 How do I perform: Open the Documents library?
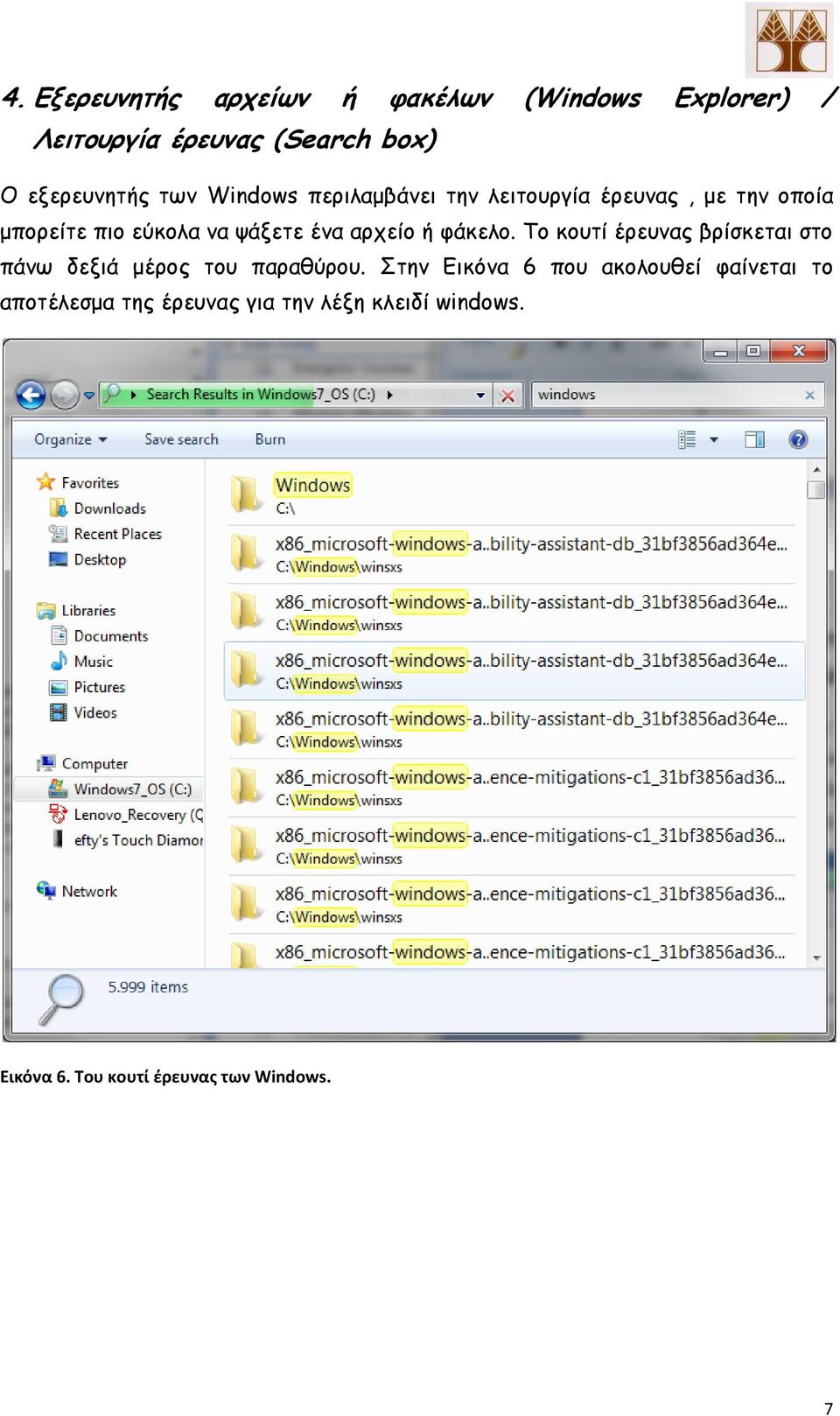pos(111,636)
